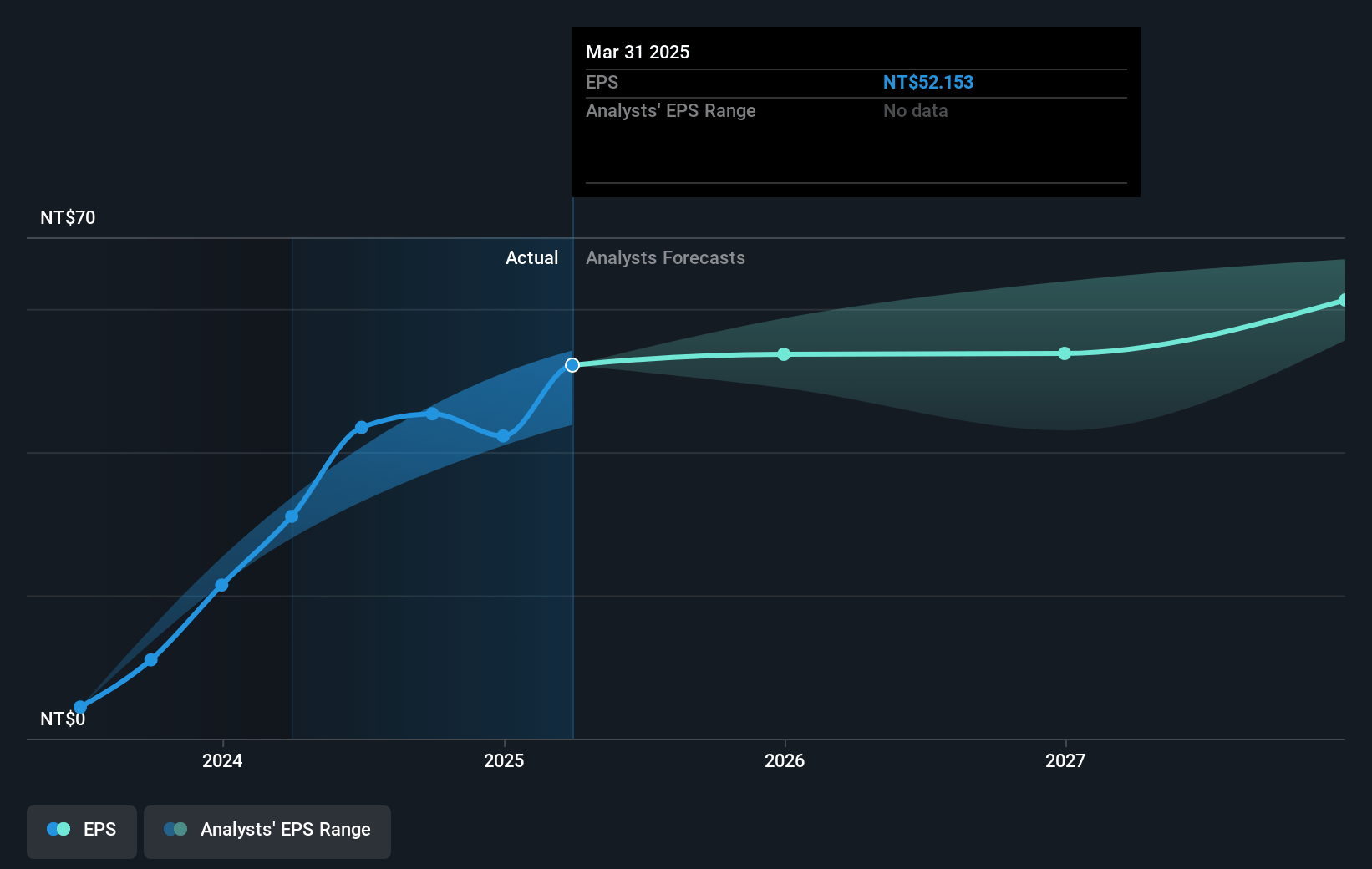Click the Mar 31 2025 tooltip date
This screenshot has height=869, width=1372.
[x=638, y=52]
